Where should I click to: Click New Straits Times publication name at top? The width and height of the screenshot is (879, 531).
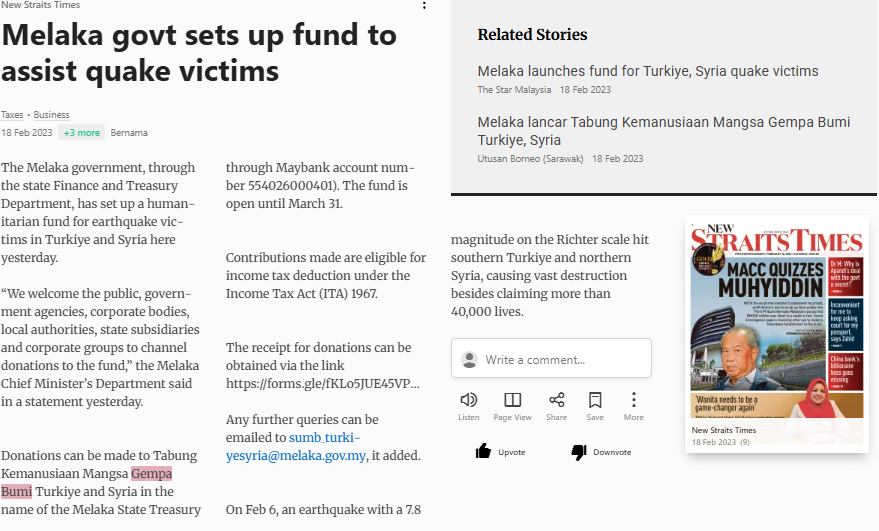tap(41, 5)
